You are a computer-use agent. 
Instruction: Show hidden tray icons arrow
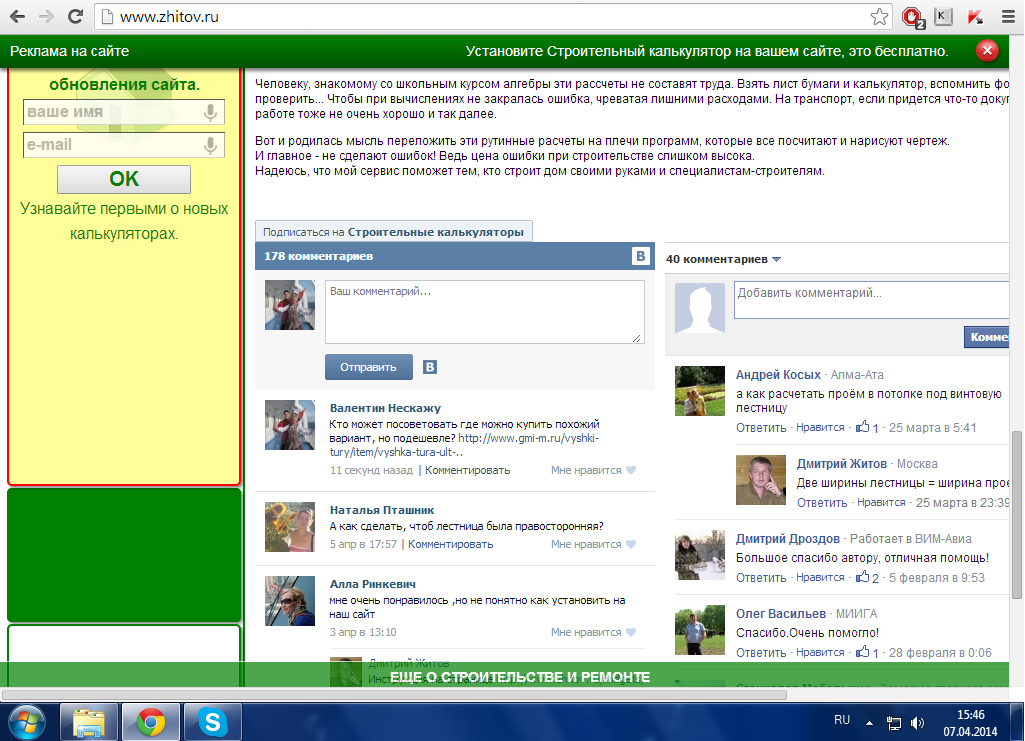(869, 723)
